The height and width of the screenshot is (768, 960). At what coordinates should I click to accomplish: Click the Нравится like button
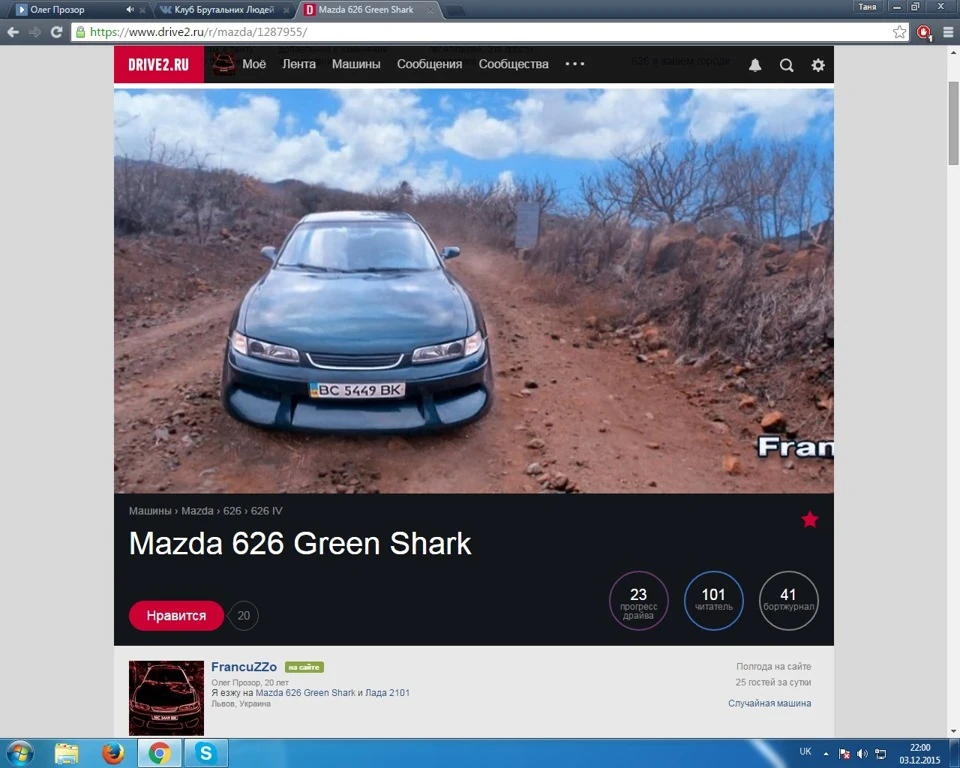click(x=176, y=616)
